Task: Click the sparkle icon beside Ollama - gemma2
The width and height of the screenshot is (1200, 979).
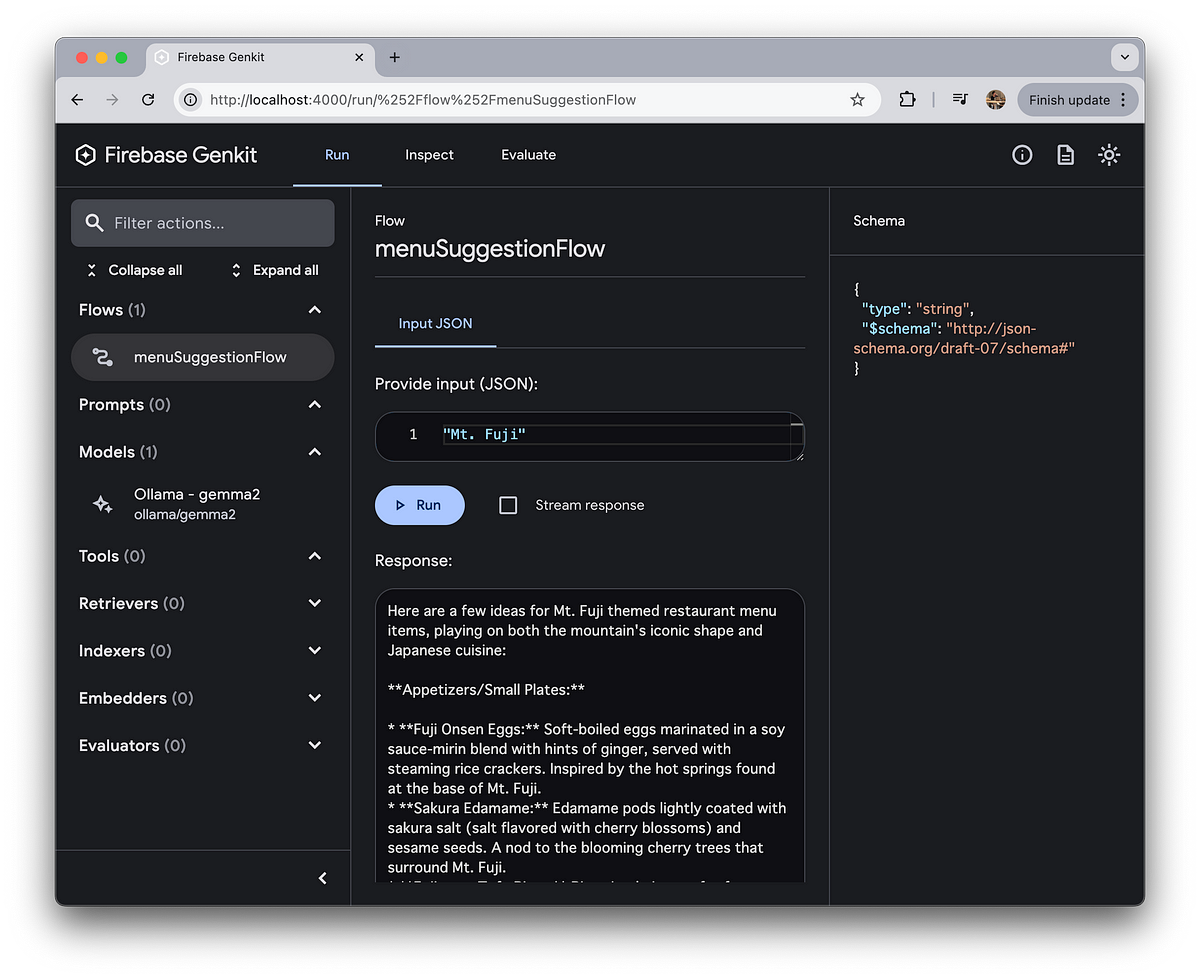Action: 101,504
